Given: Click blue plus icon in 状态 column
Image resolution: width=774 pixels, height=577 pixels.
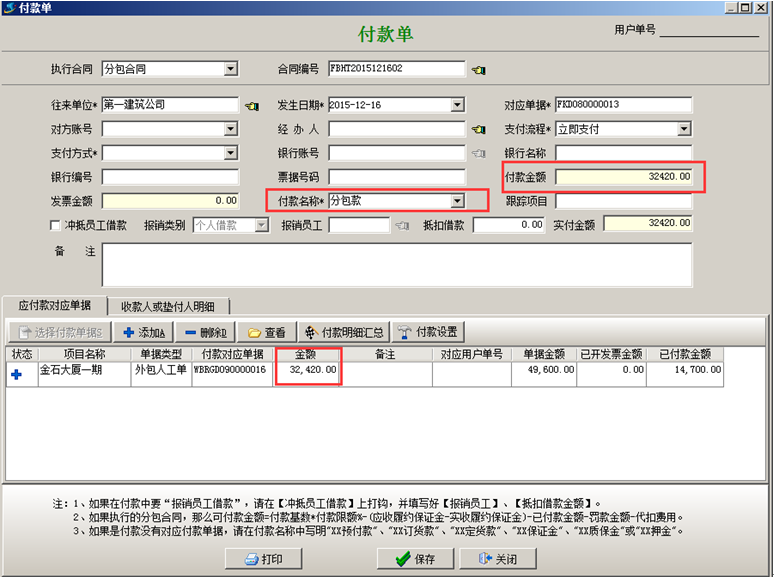Looking at the screenshot, I should [16, 373].
